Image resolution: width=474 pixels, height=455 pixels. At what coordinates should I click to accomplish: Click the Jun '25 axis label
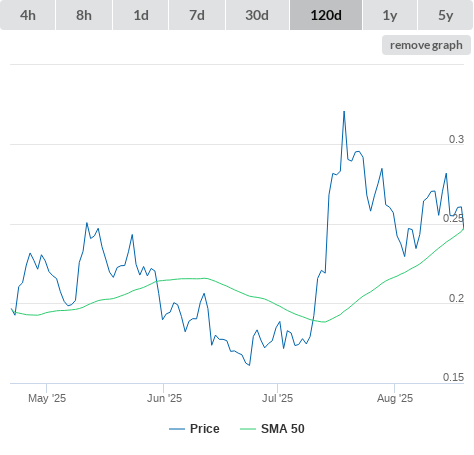pyautogui.click(x=164, y=398)
